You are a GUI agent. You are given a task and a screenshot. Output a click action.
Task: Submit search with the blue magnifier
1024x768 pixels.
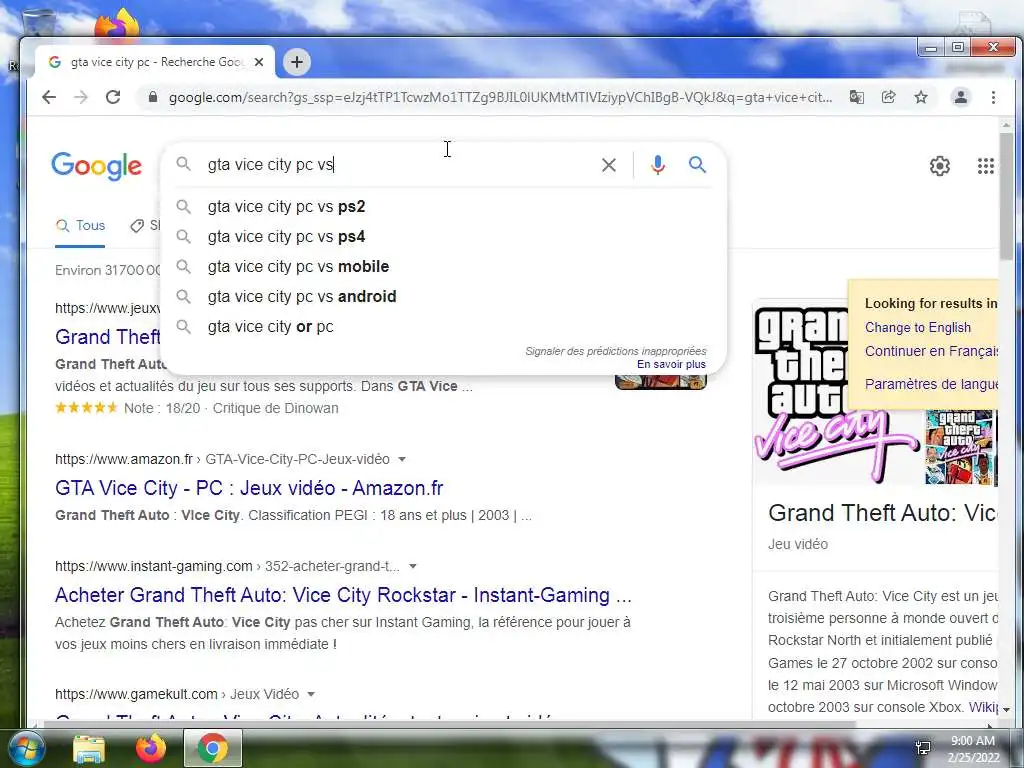click(x=697, y=165)
